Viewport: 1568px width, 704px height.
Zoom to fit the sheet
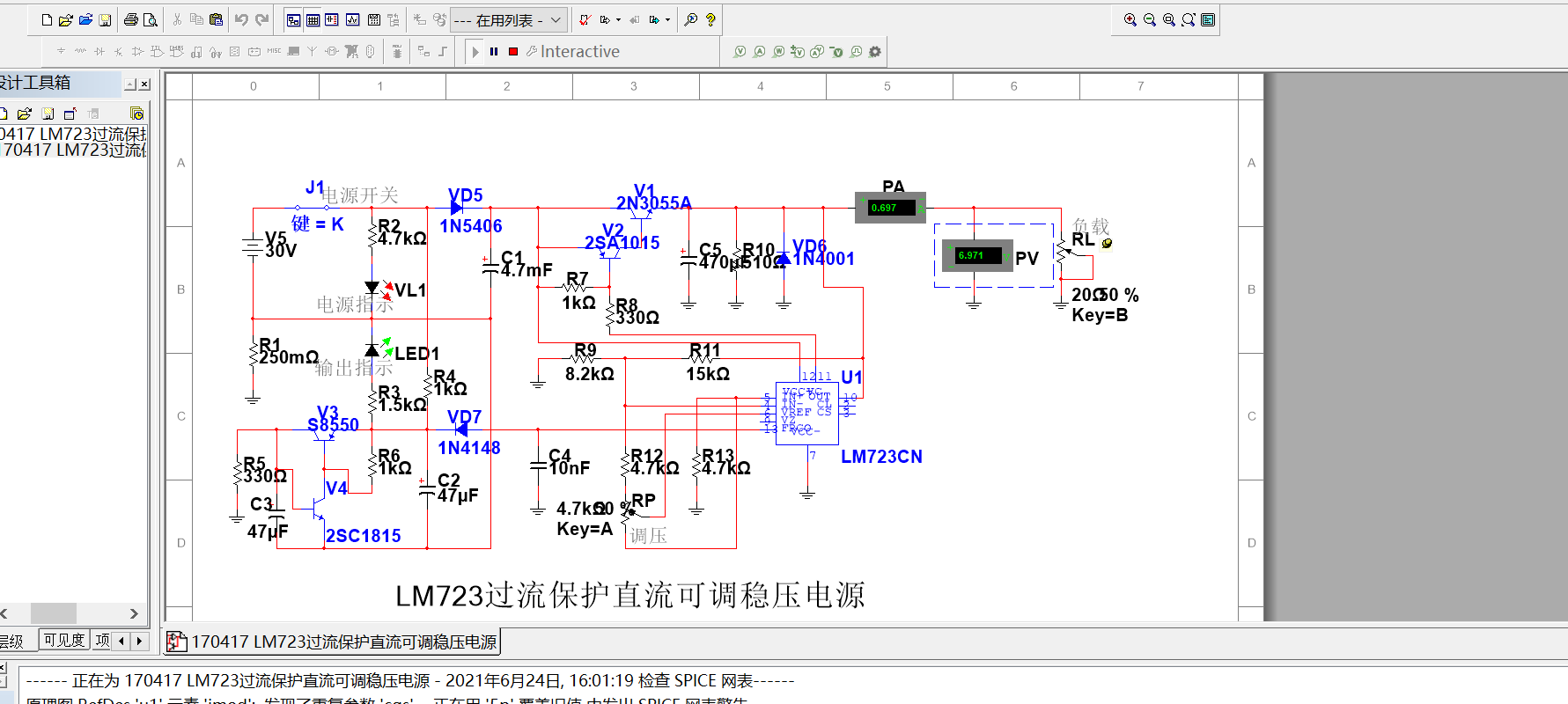(1189, 19)
